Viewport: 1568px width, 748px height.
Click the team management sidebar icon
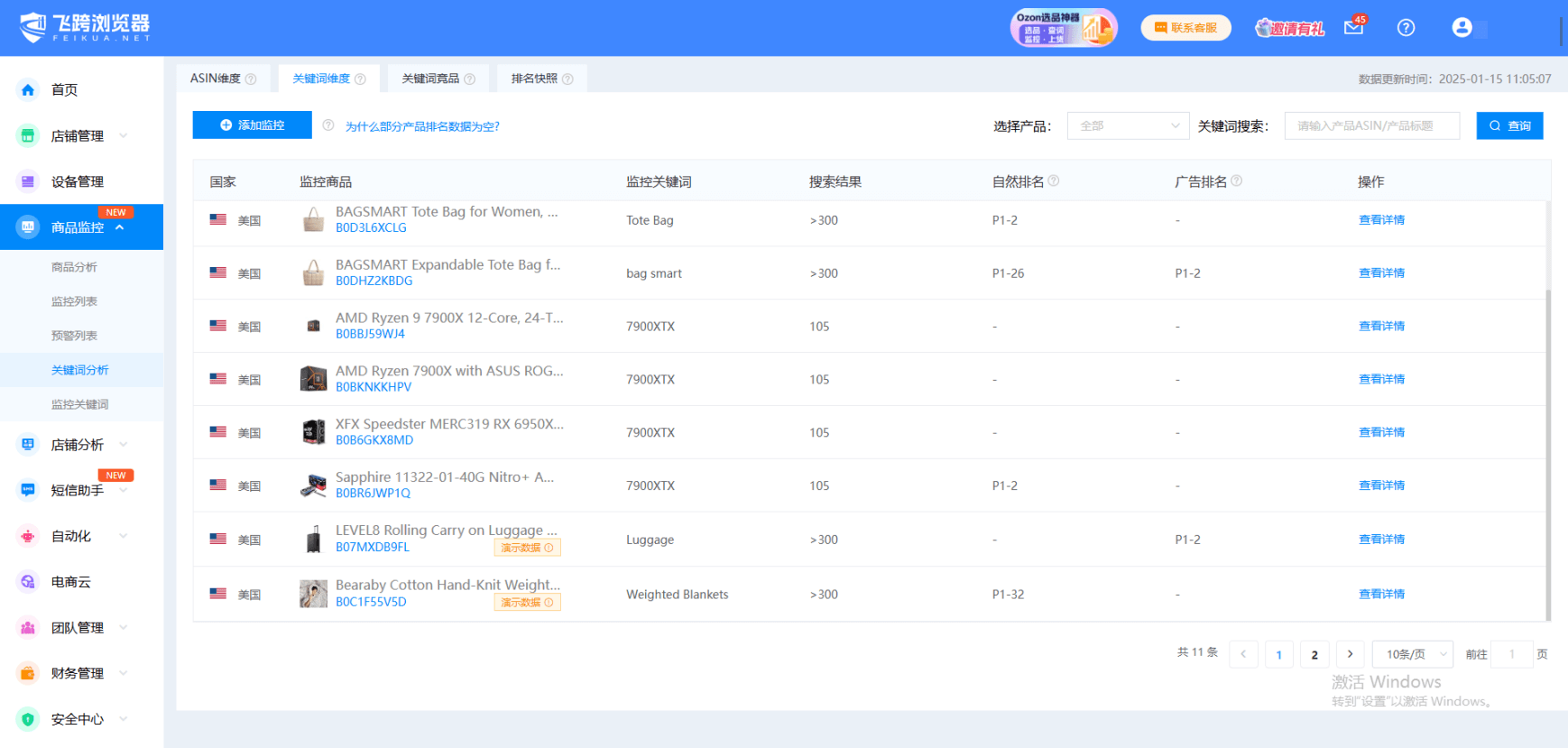[x=28, y=627]
